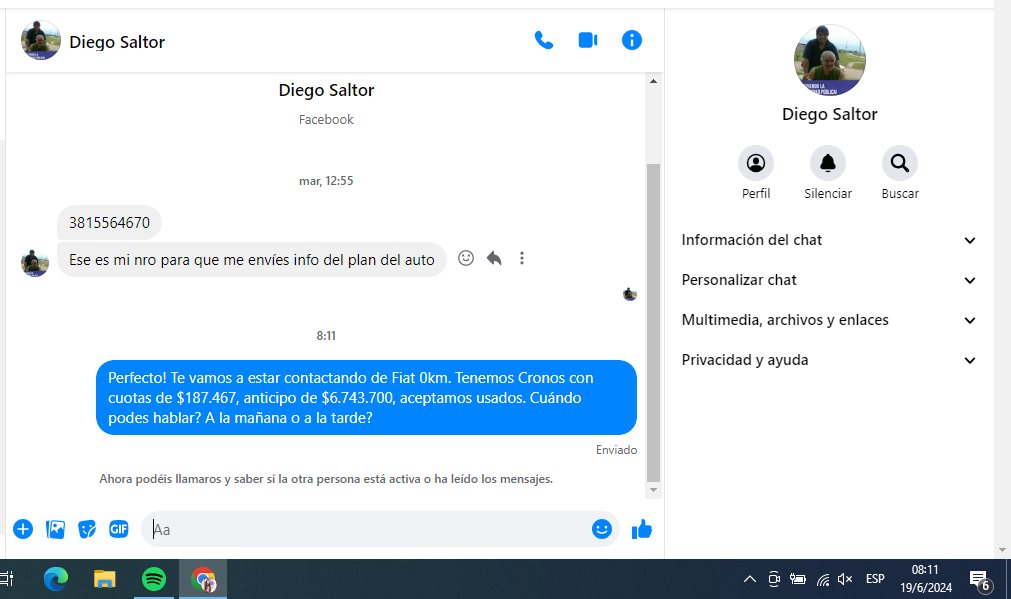Start a video call in the chat header
The image size is (1011, 599).
(x=587, y=41)
